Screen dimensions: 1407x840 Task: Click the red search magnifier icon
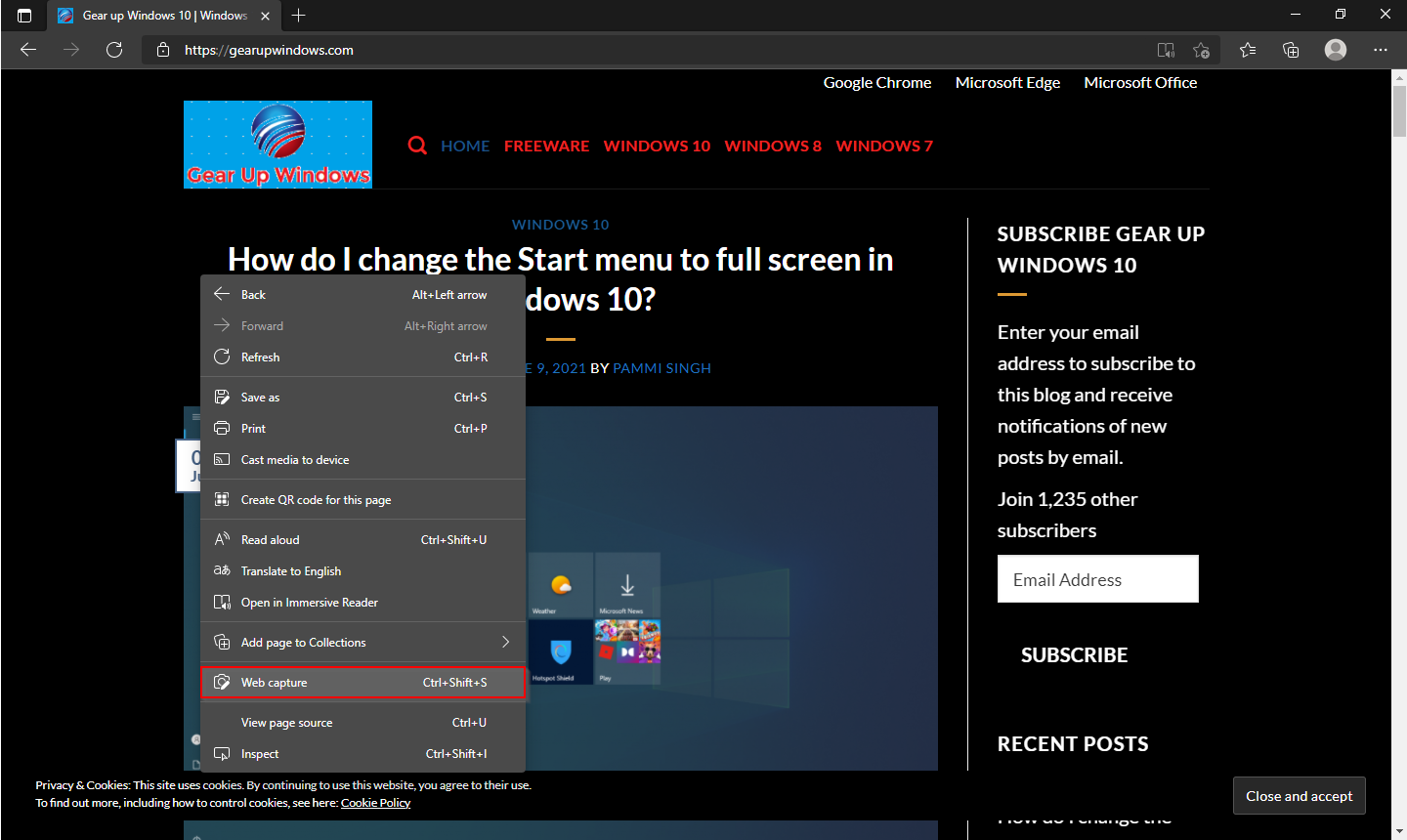[417, 146]
